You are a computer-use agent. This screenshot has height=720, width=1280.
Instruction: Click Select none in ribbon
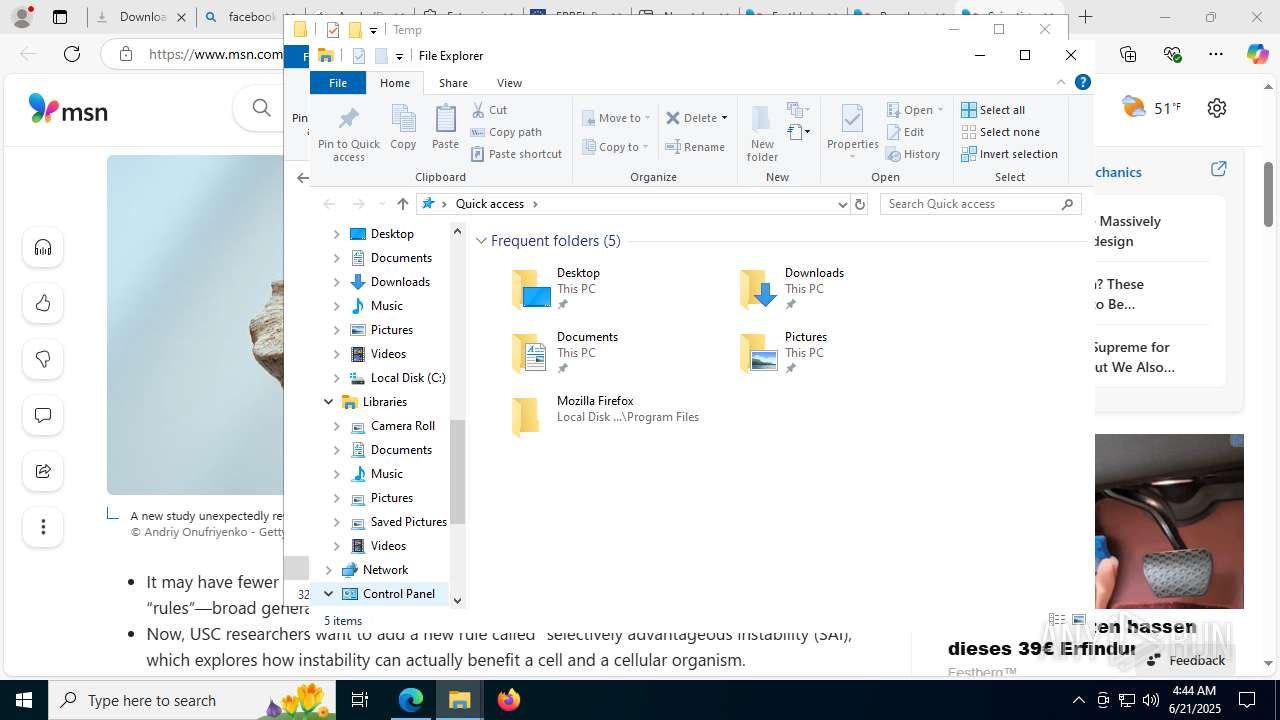(x=1000, y=132)
